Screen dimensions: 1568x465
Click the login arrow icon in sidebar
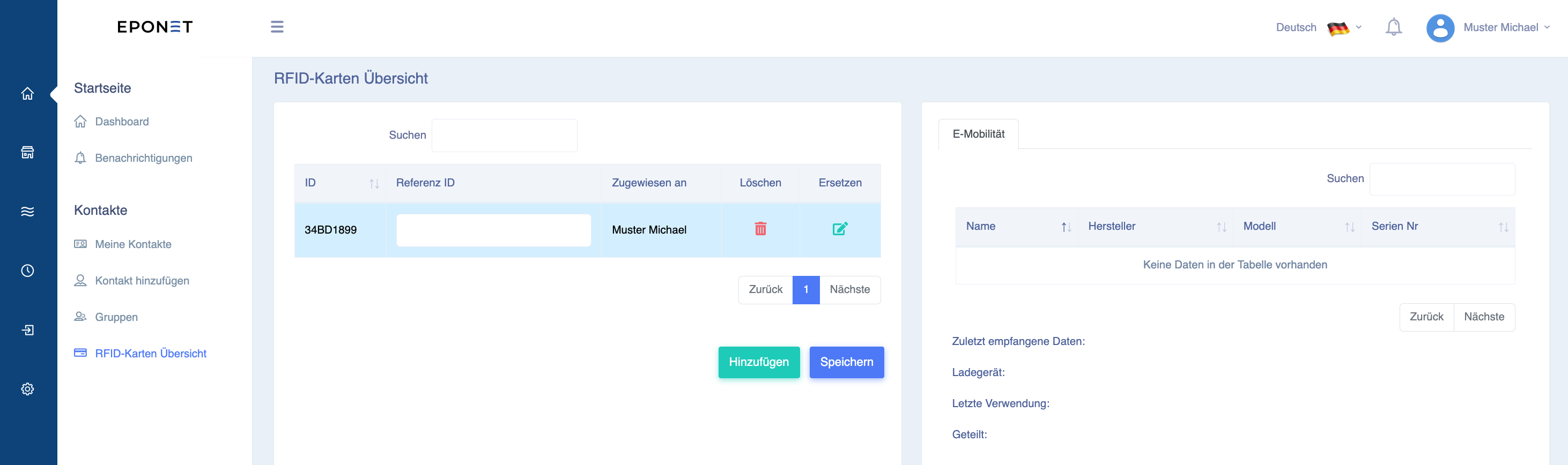[x=27, y=330]
